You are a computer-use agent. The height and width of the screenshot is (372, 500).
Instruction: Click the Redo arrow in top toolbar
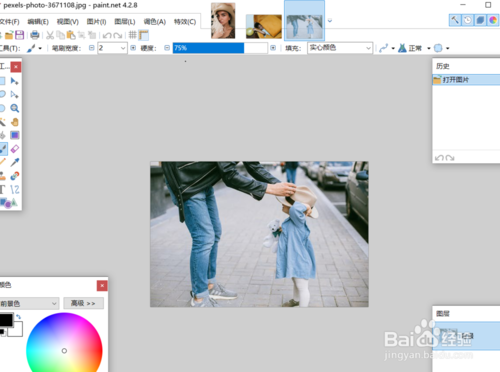click(118, 35)
